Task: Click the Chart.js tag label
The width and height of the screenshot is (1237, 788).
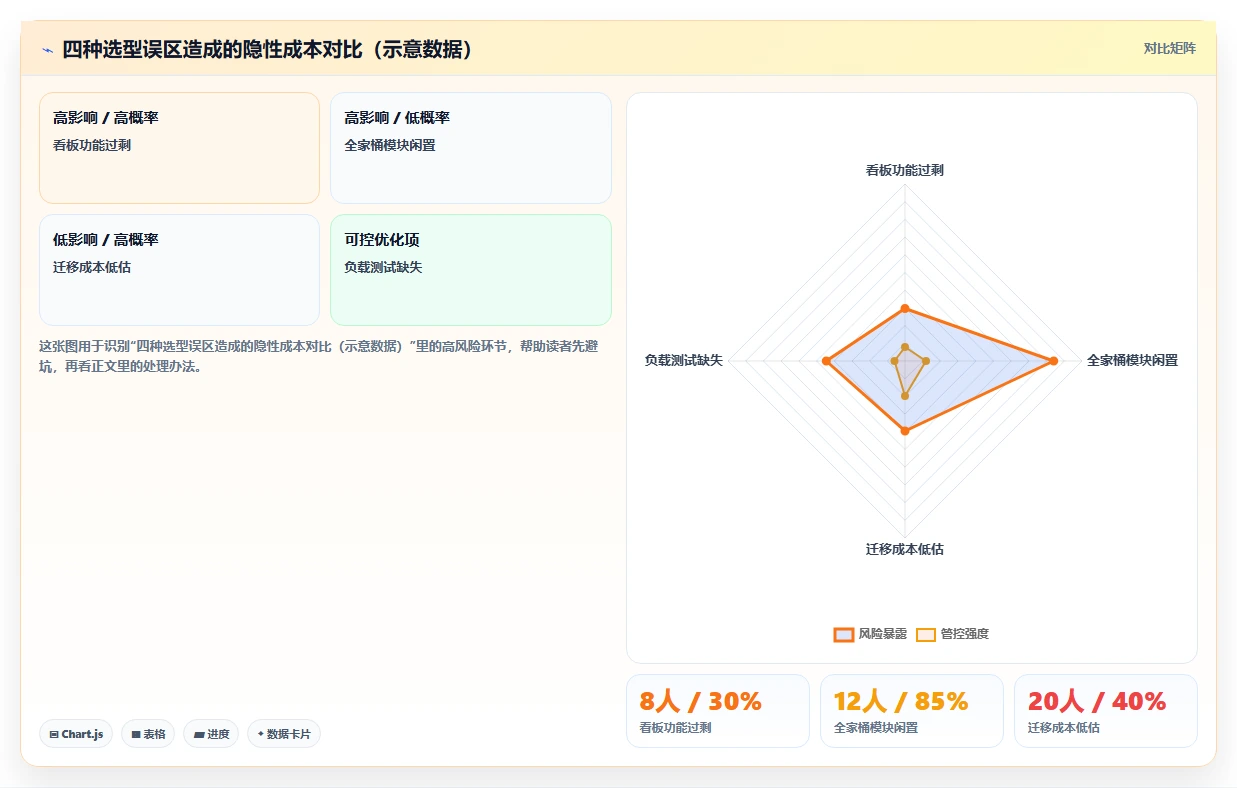Action: (83, 734)
